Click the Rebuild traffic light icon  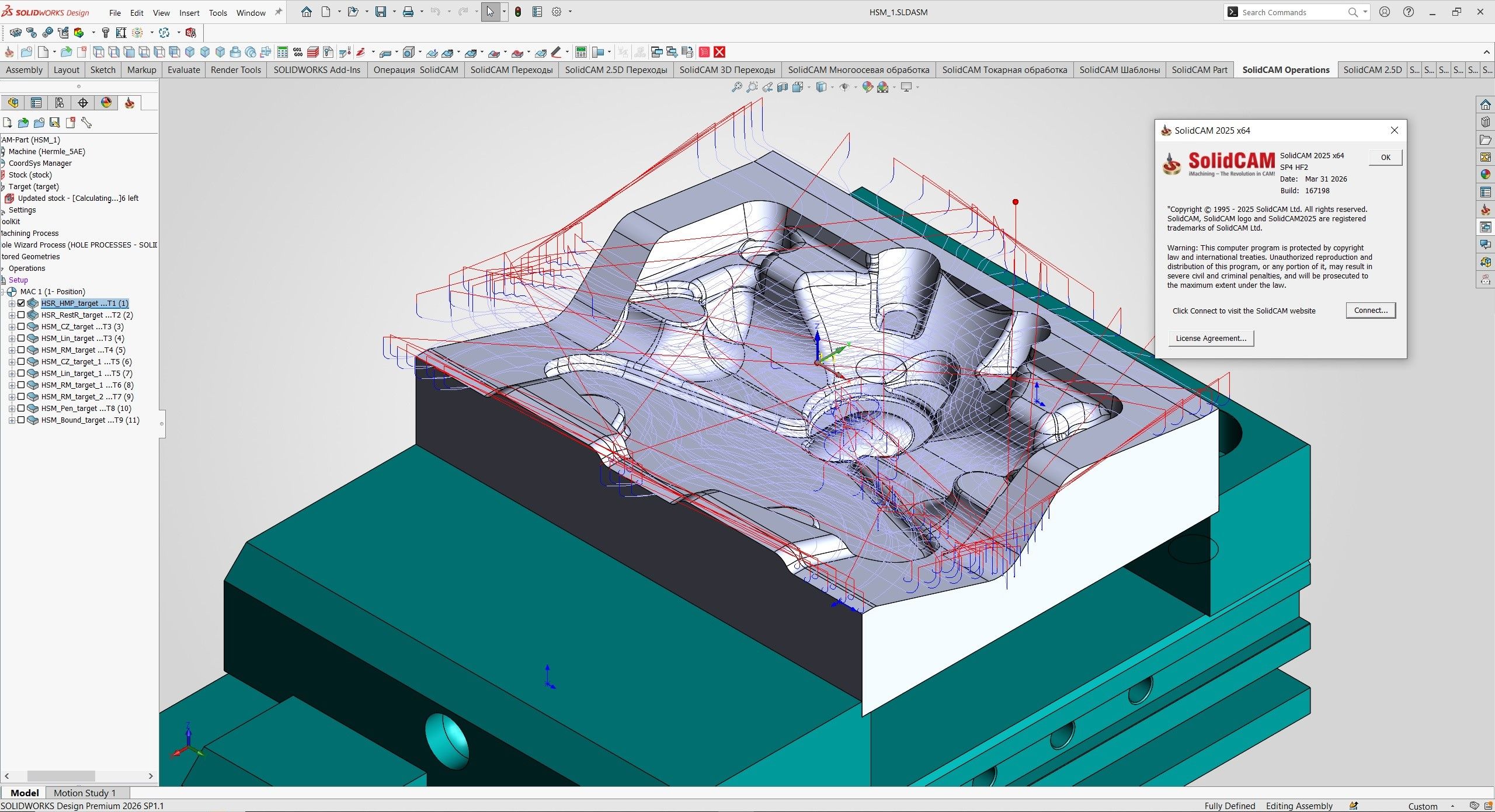[518, 12]
